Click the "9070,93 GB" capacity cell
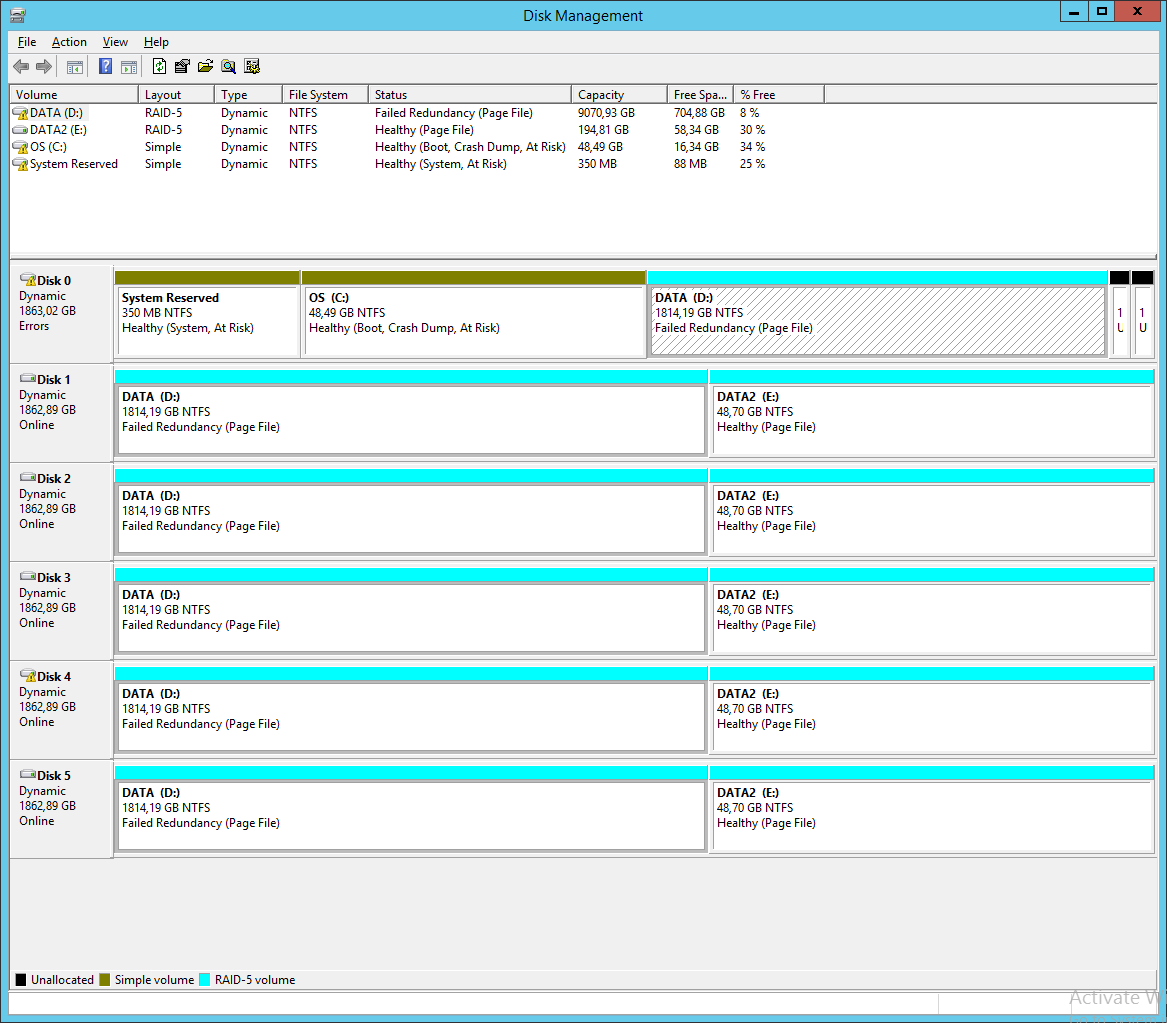Screen dimensions: 1167x1023 click(x=606, y=113)
